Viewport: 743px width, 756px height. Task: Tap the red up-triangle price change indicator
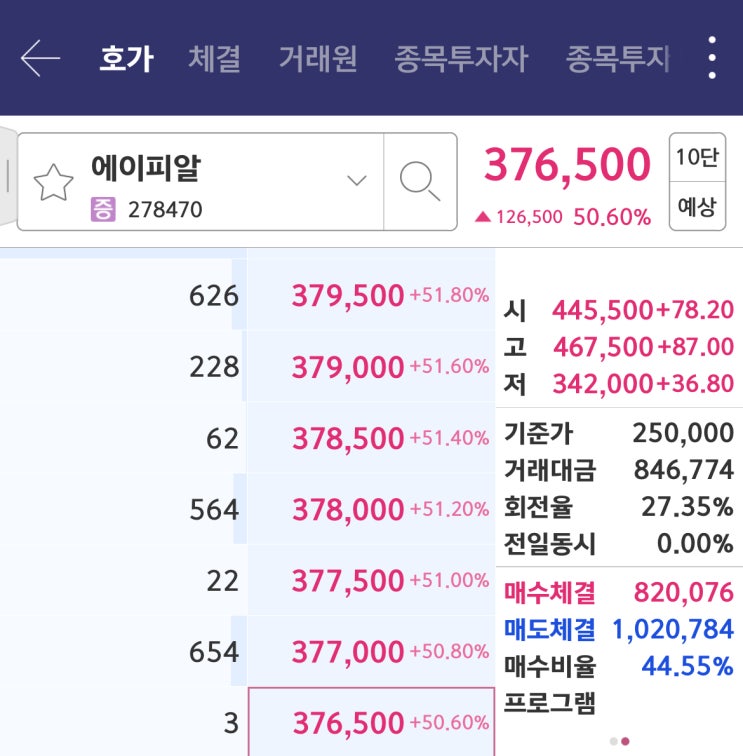pos(483,216)
